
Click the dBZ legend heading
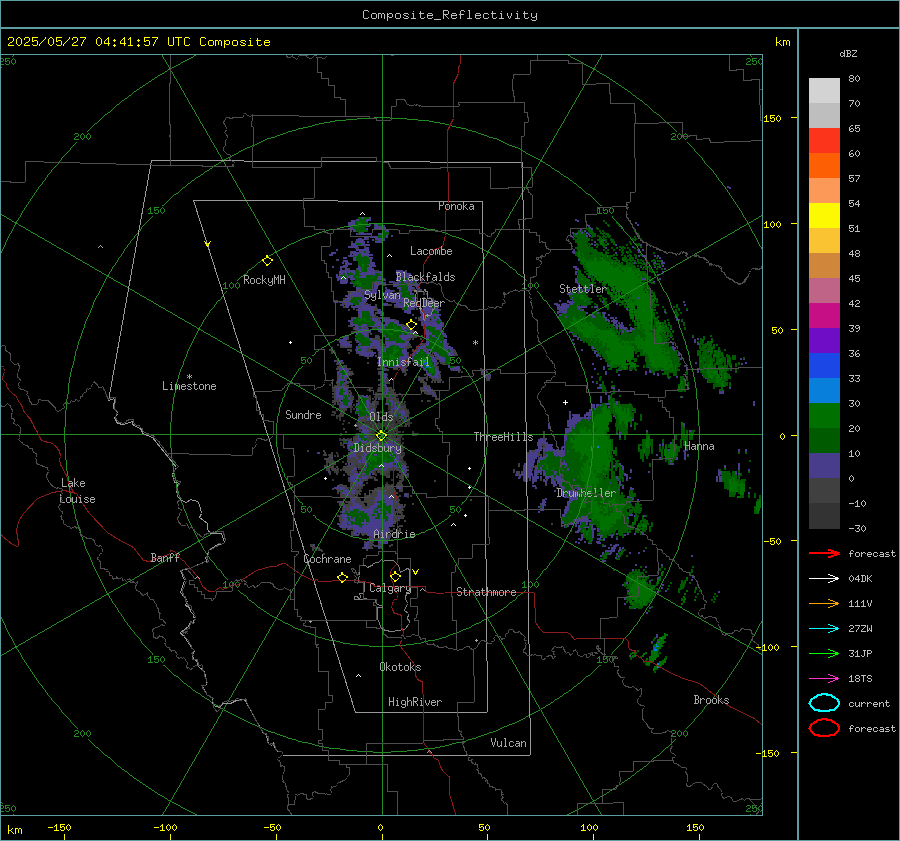click(848, 53)
